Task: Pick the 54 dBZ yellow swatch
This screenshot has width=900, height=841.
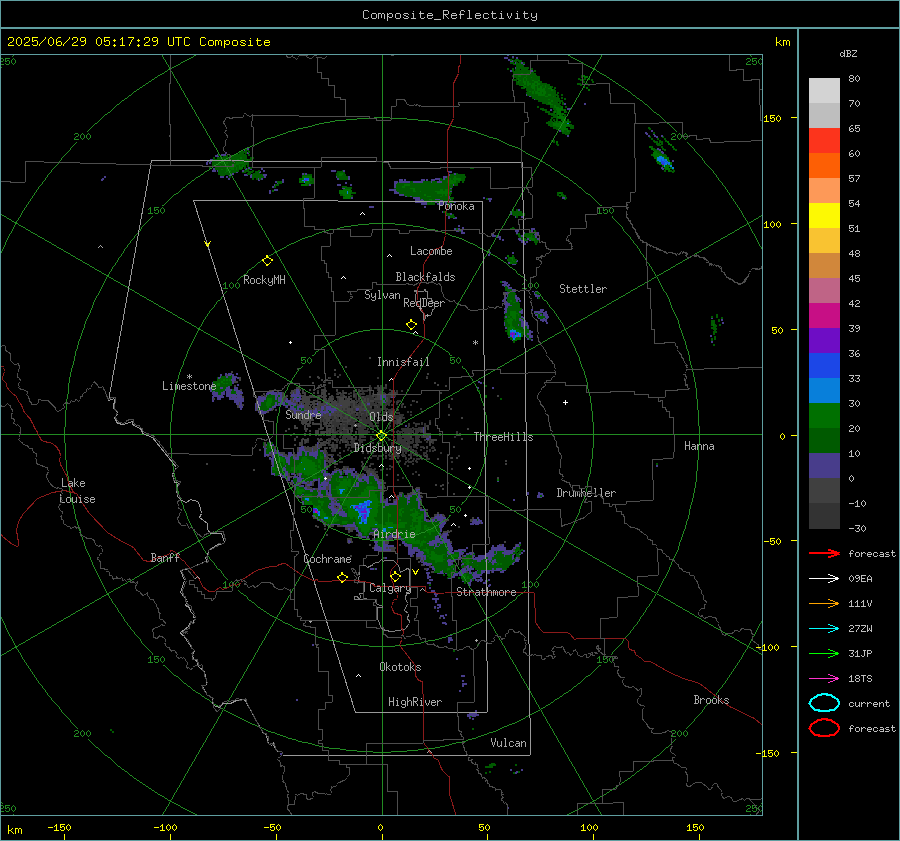Action: [x=824, y=215]
